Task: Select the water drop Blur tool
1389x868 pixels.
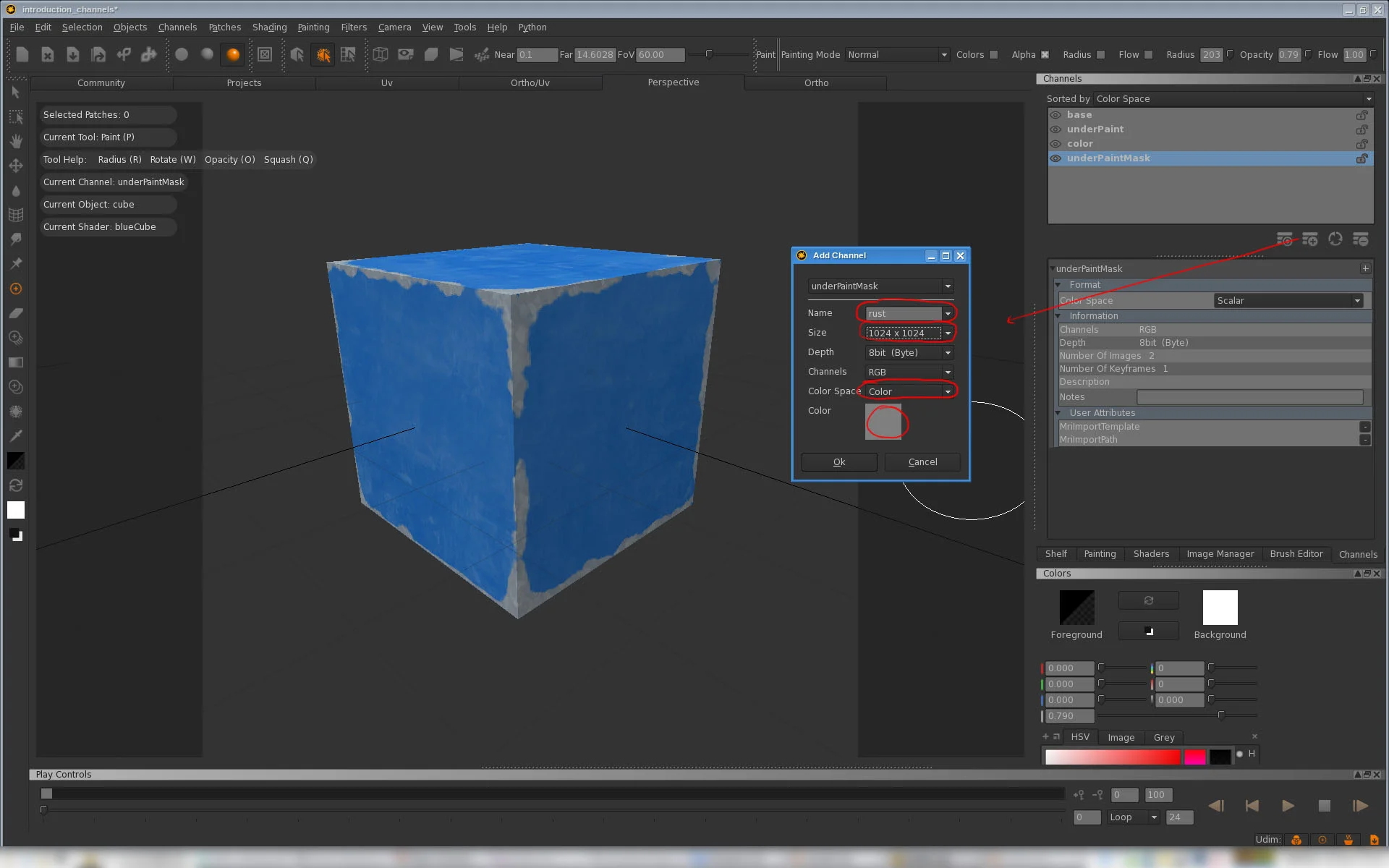Action: point(16,190)
